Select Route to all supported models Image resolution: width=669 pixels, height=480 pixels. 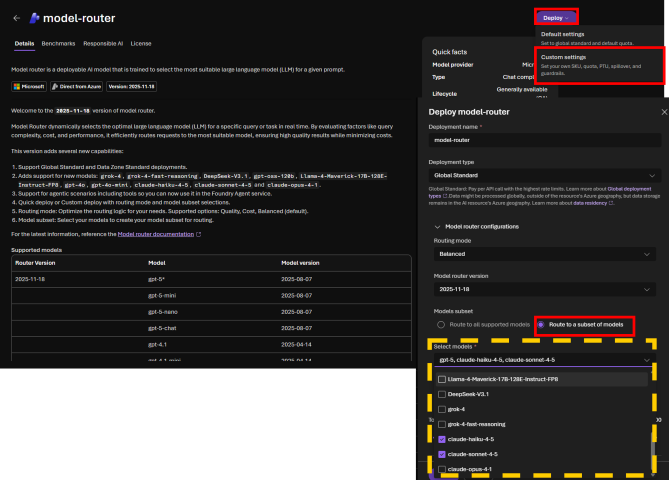[x=442, y=325]
